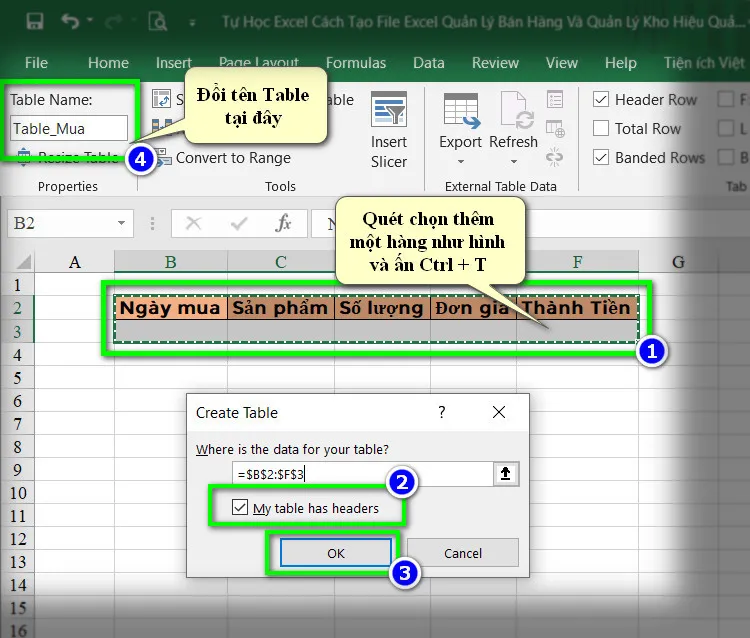Click the Insert Slicer icon
The width and height of the screenshot is (750, 638).
pos(389,112)
